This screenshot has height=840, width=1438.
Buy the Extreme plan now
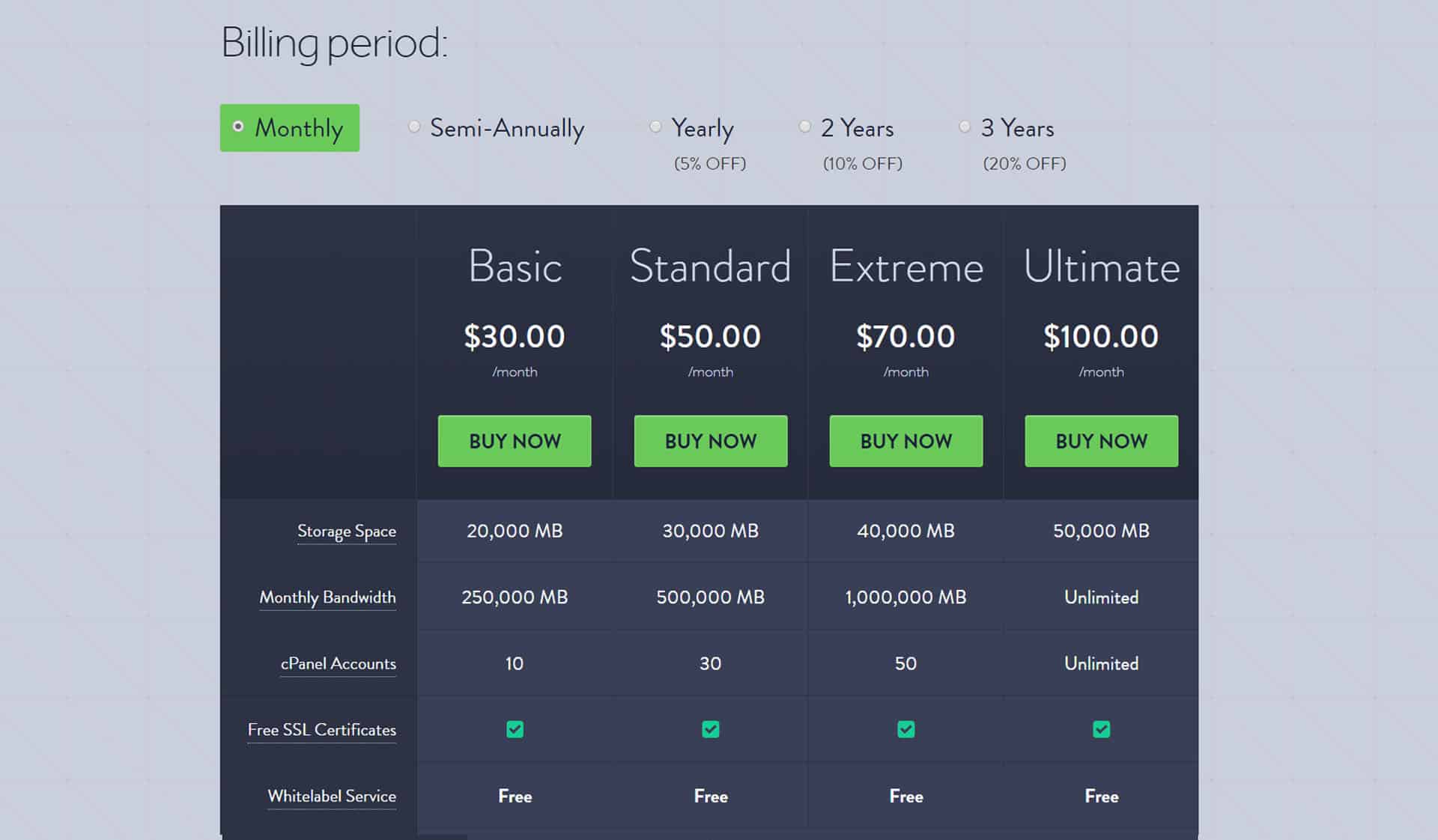pyautogui.click(x=906, y=441)
